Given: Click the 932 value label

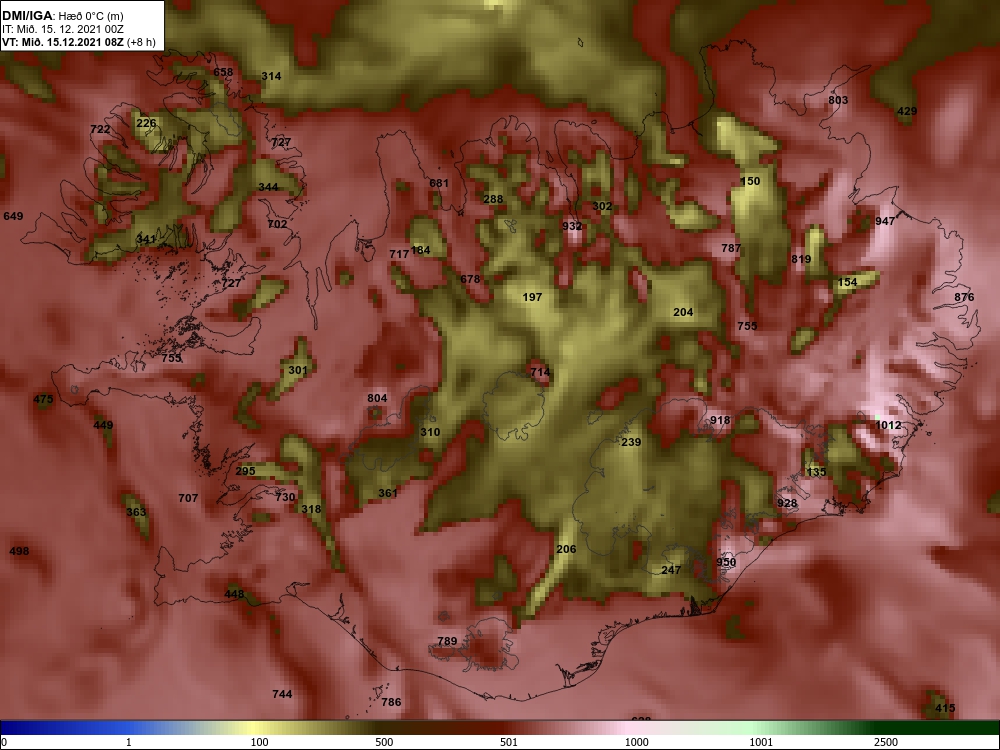Looking at the screenshot, I should pyautogui.click(x=572, y=226).
